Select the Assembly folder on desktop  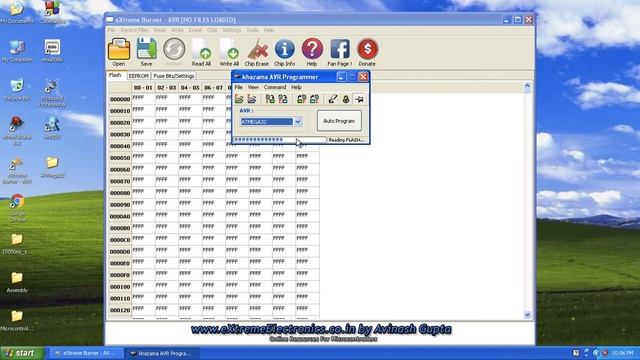(17, 282)
